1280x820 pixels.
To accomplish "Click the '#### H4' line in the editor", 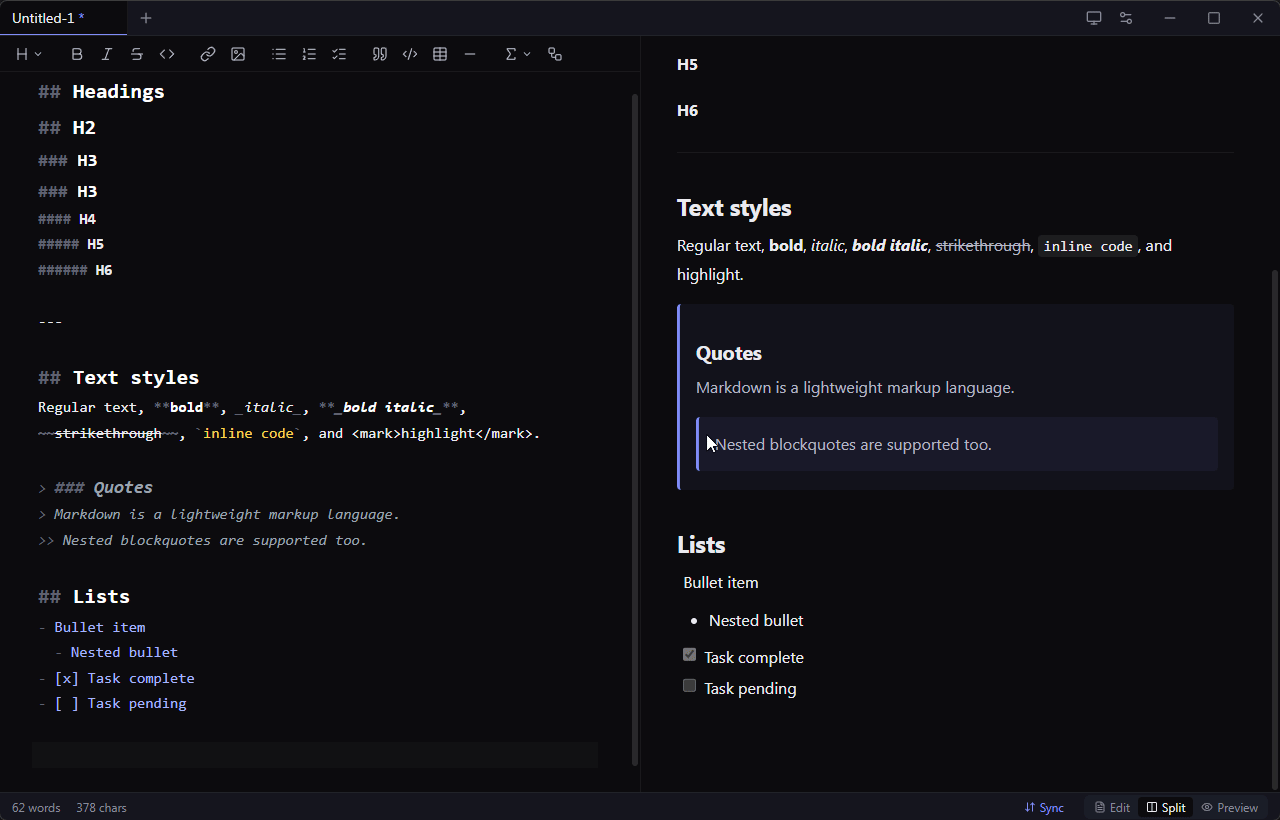I will point(67,219).
